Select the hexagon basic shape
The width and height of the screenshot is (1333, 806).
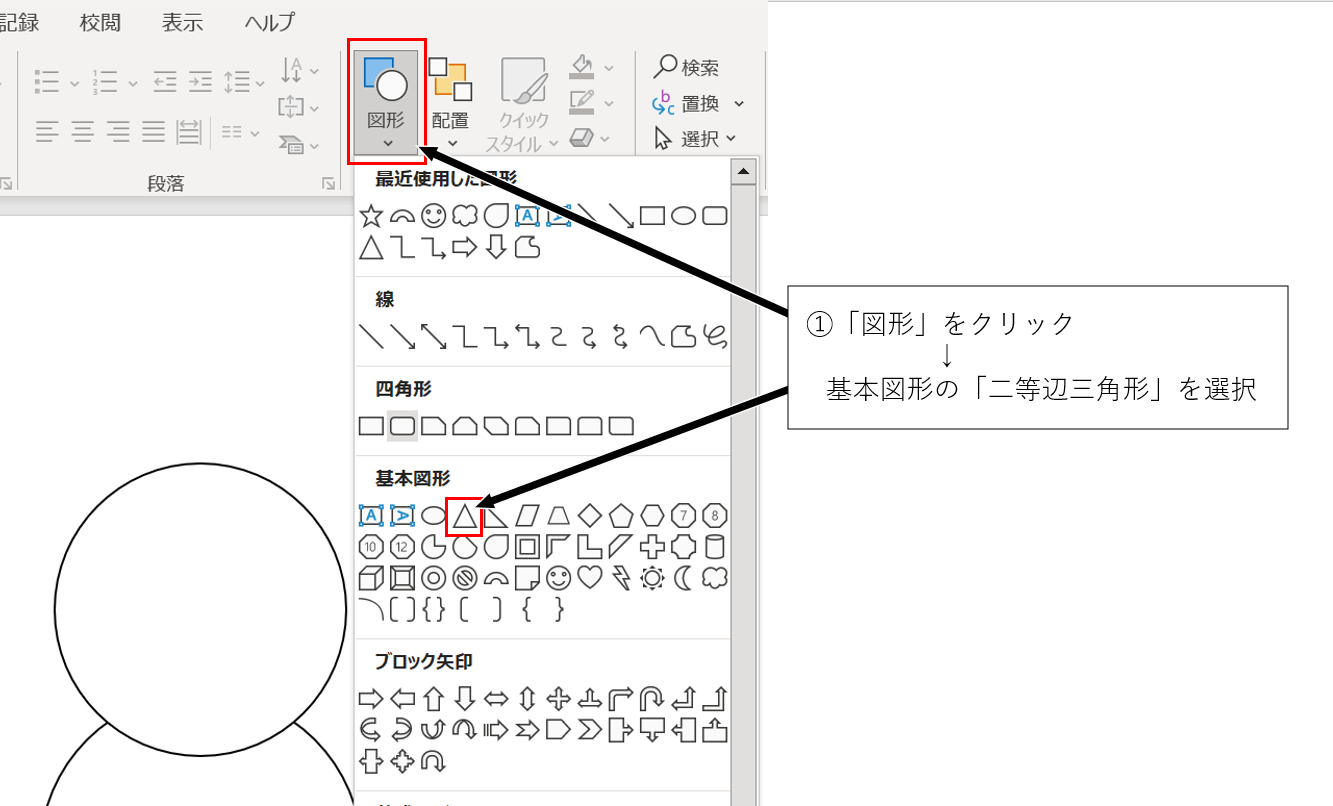tap(652, 516)
